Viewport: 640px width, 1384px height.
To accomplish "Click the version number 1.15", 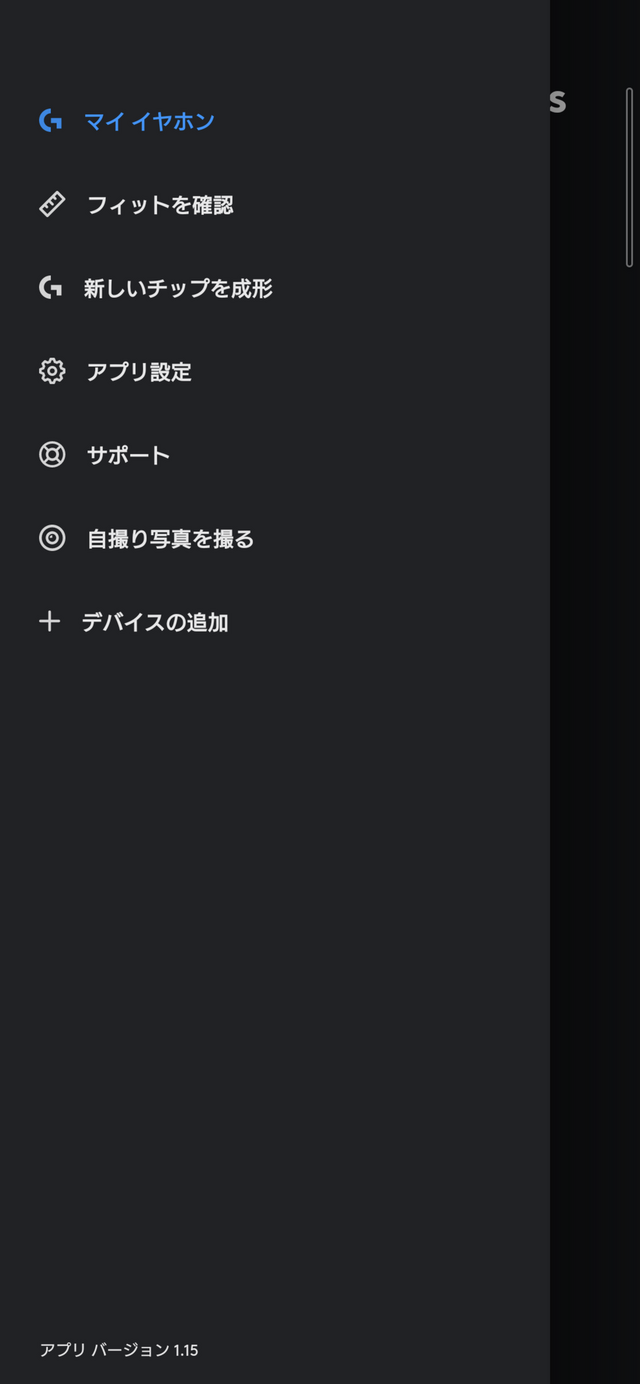I will [186, 1350].
